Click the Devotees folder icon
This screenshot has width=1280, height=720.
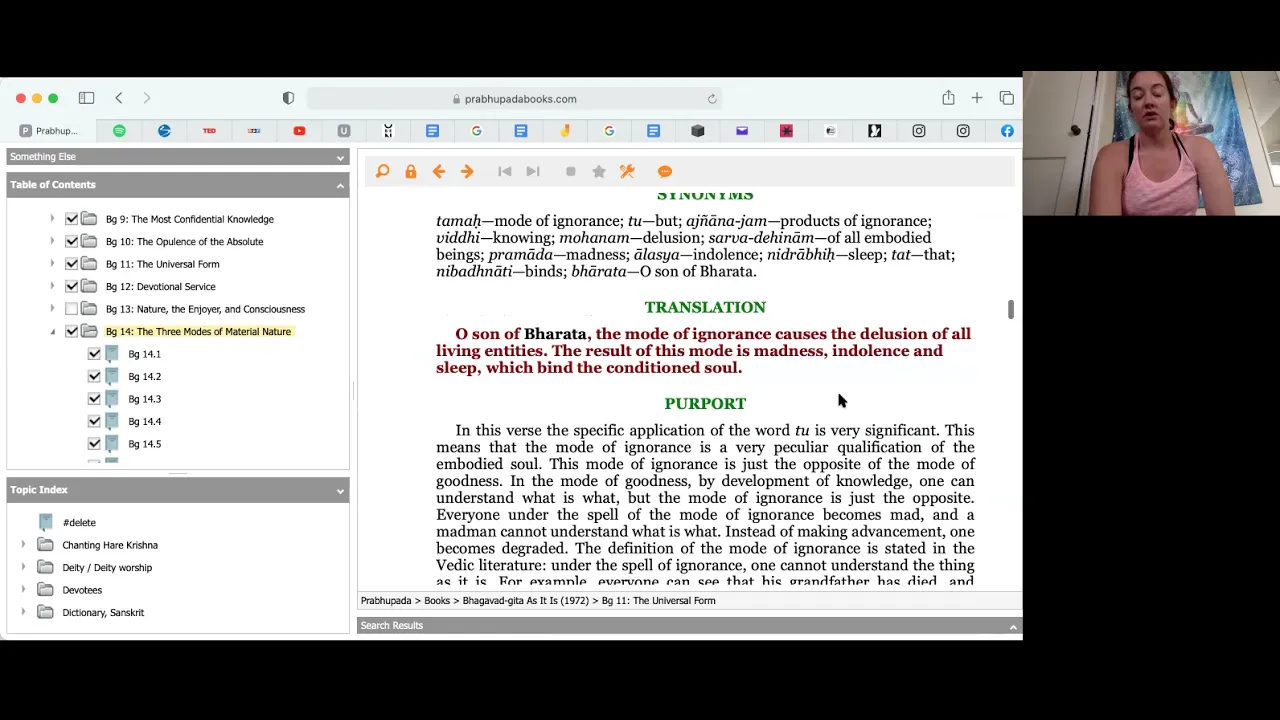pyautogui.click(x=45, y=590)
